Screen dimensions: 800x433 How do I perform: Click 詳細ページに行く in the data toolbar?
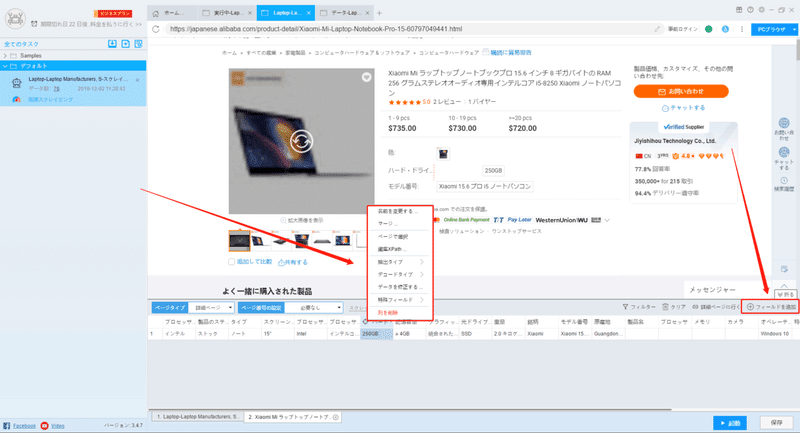pyautogui.click(x=716, y=307)
